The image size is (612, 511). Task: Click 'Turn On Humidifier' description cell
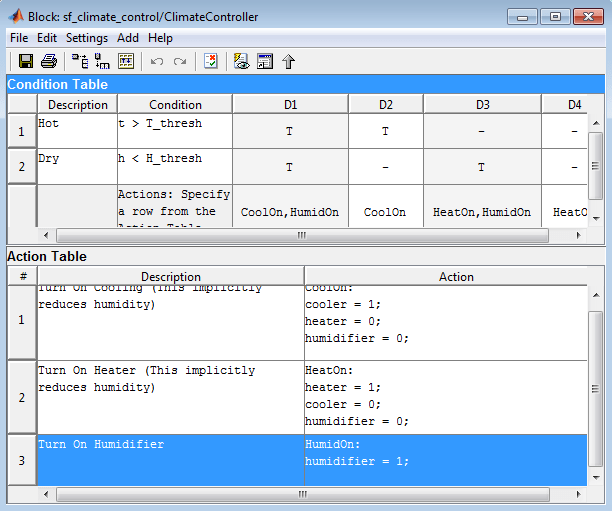(x=171, y=460)
